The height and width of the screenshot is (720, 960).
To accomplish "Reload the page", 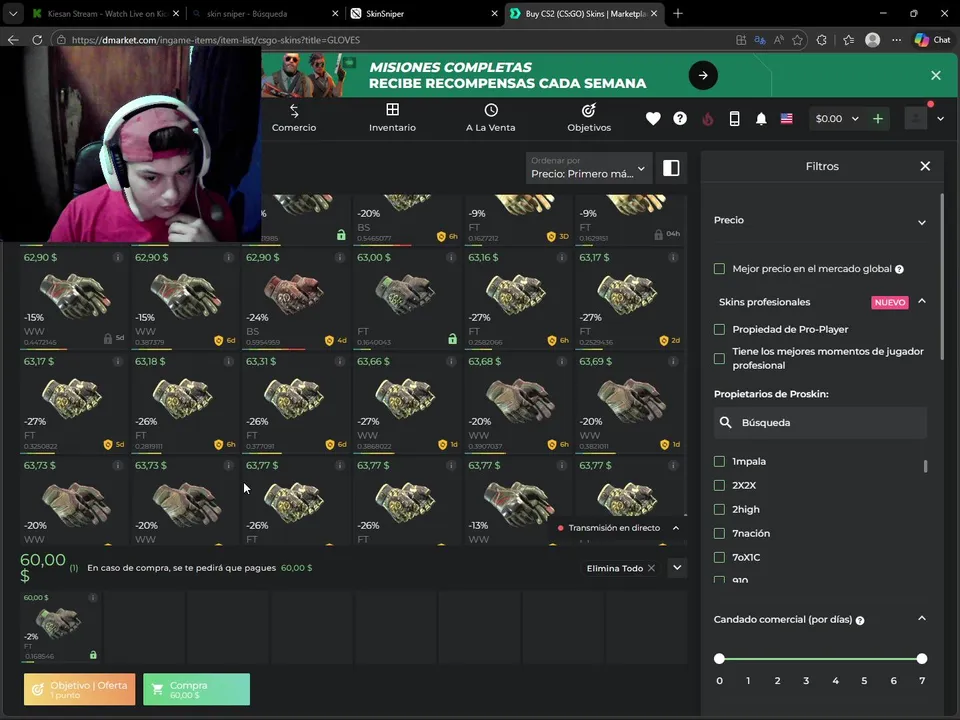I will (x=37, y=40).
